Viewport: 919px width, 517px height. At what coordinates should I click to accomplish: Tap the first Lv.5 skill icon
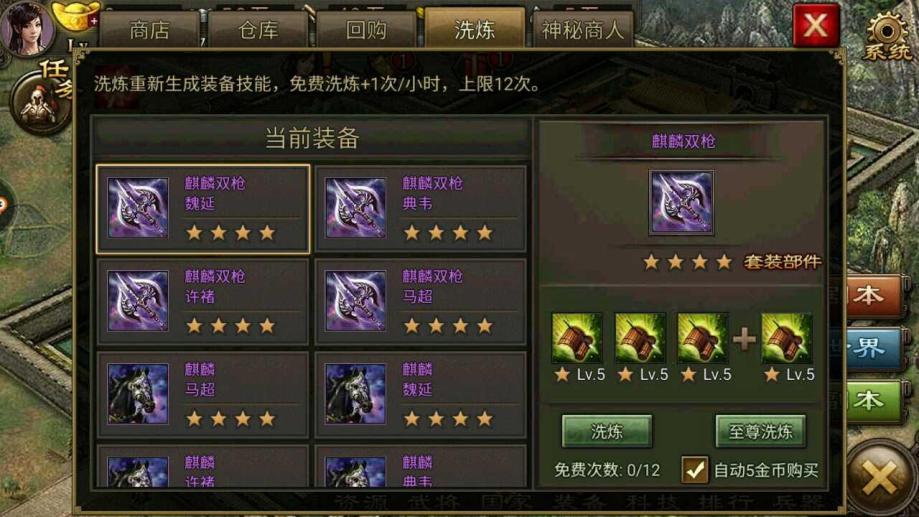(x=577, y=338)
